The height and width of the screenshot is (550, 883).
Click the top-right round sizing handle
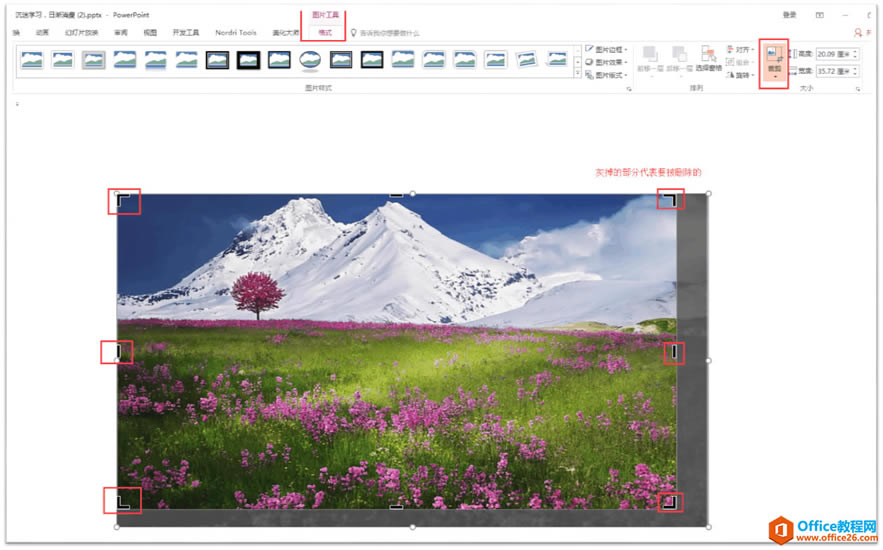click(708, 194)
